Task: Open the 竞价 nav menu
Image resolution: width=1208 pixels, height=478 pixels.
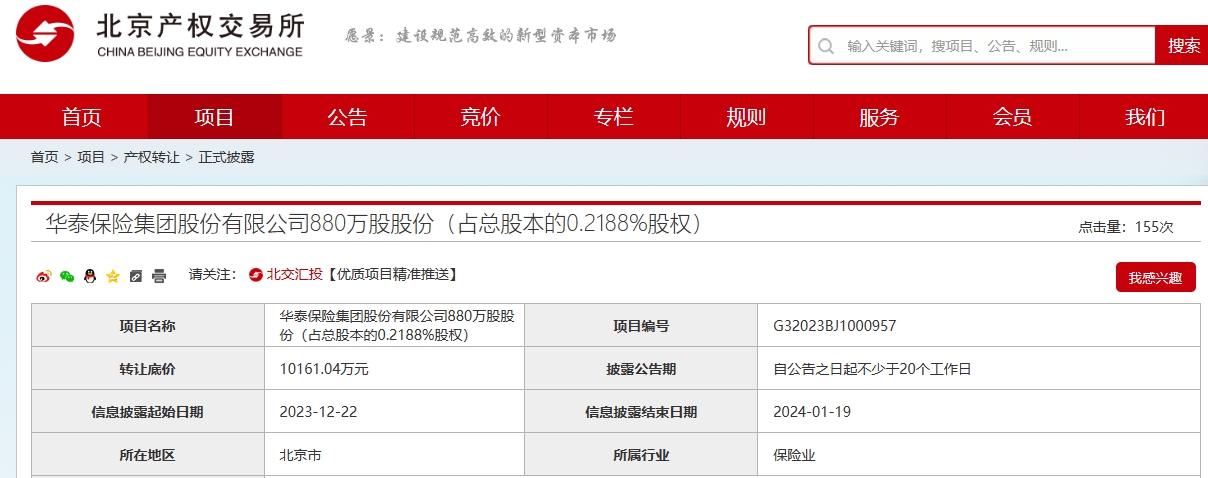Action: (x=480, y=117)
